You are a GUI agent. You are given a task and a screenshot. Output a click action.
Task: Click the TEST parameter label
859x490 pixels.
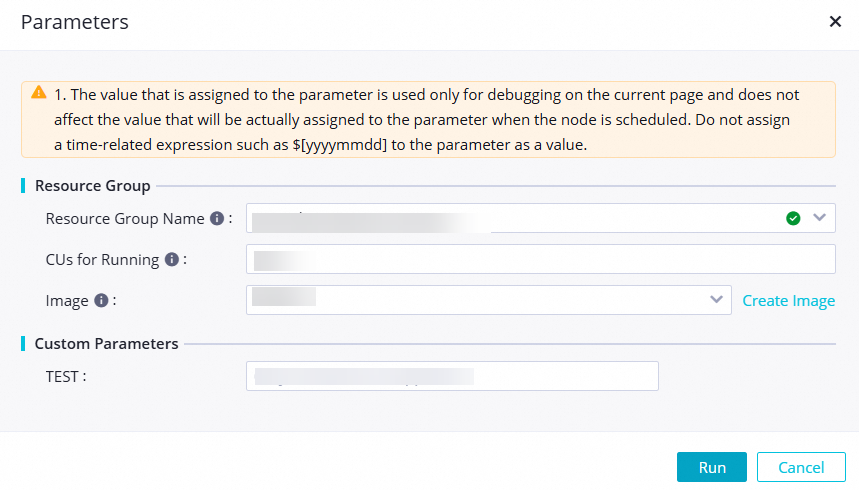pyautogui.click(x=66, y=377)
